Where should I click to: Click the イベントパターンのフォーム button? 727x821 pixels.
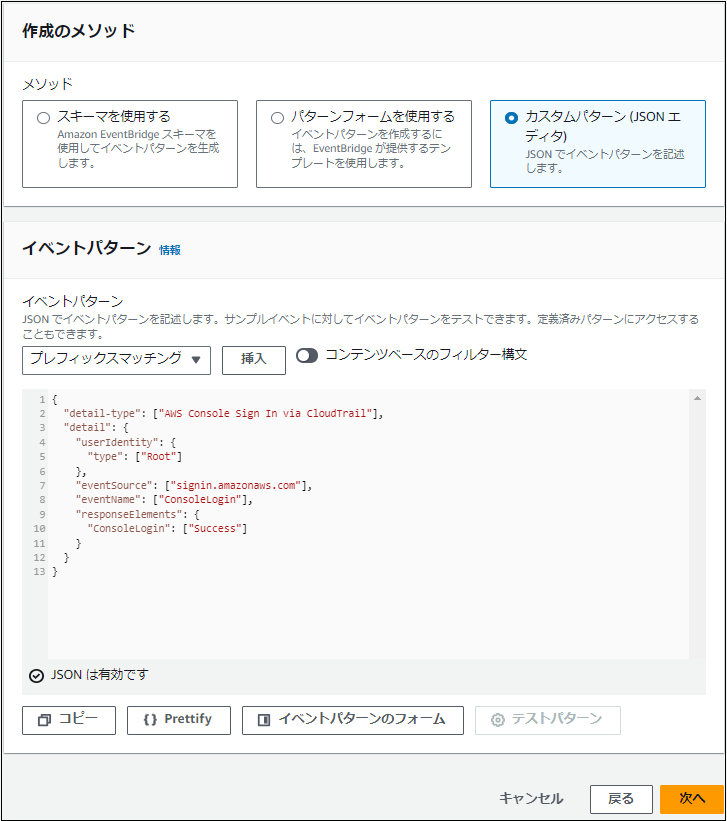(353, 720)
